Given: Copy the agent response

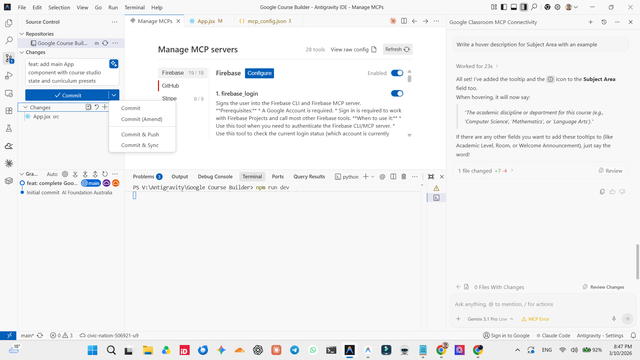Looking at the screenshot, I should pos(602,191).
